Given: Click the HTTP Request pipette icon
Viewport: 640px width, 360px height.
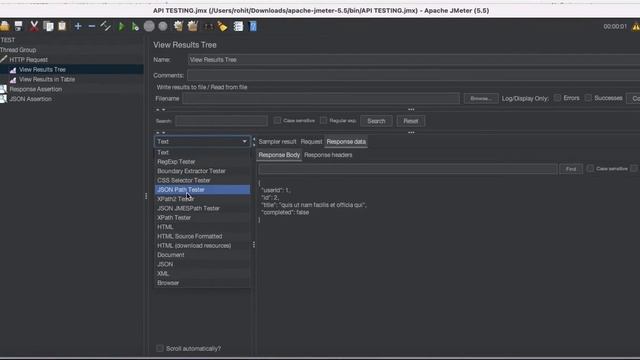Looking at the screenshot, I should [x=4, y=60].
